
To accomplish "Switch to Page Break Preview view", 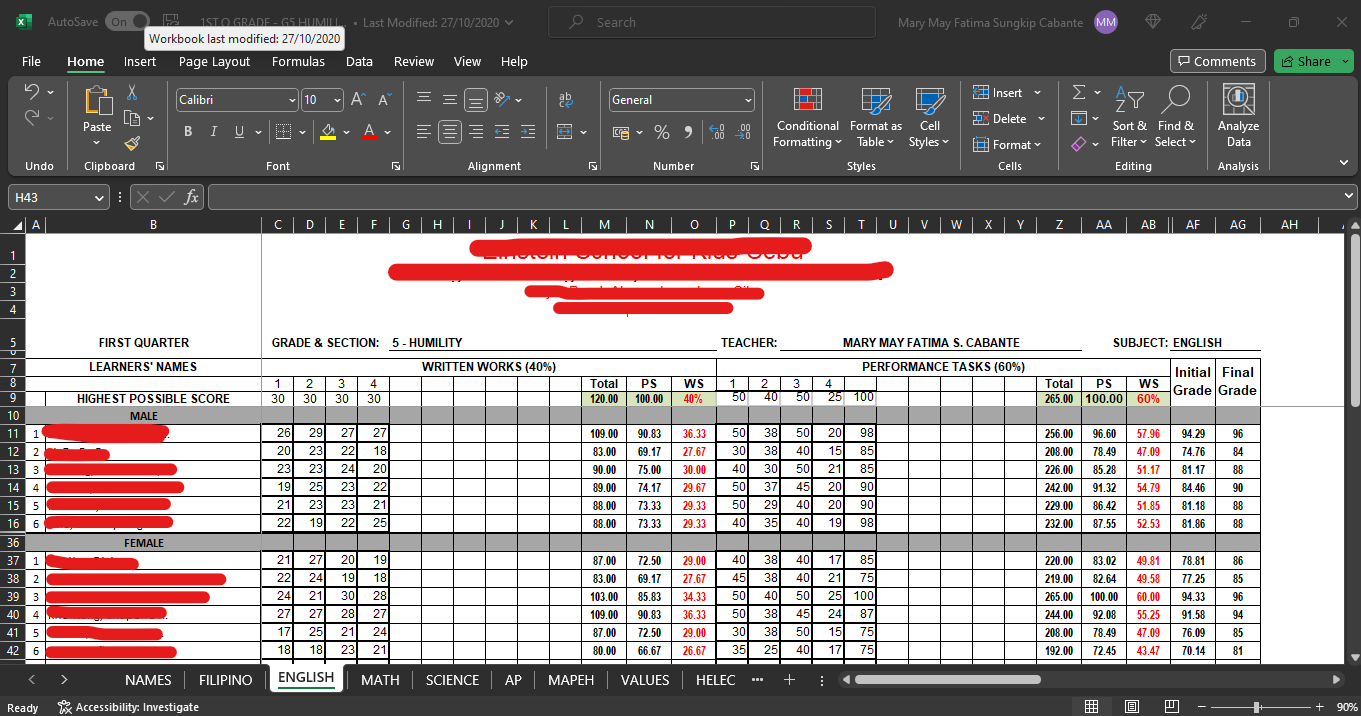I will tap(1172, 707).
